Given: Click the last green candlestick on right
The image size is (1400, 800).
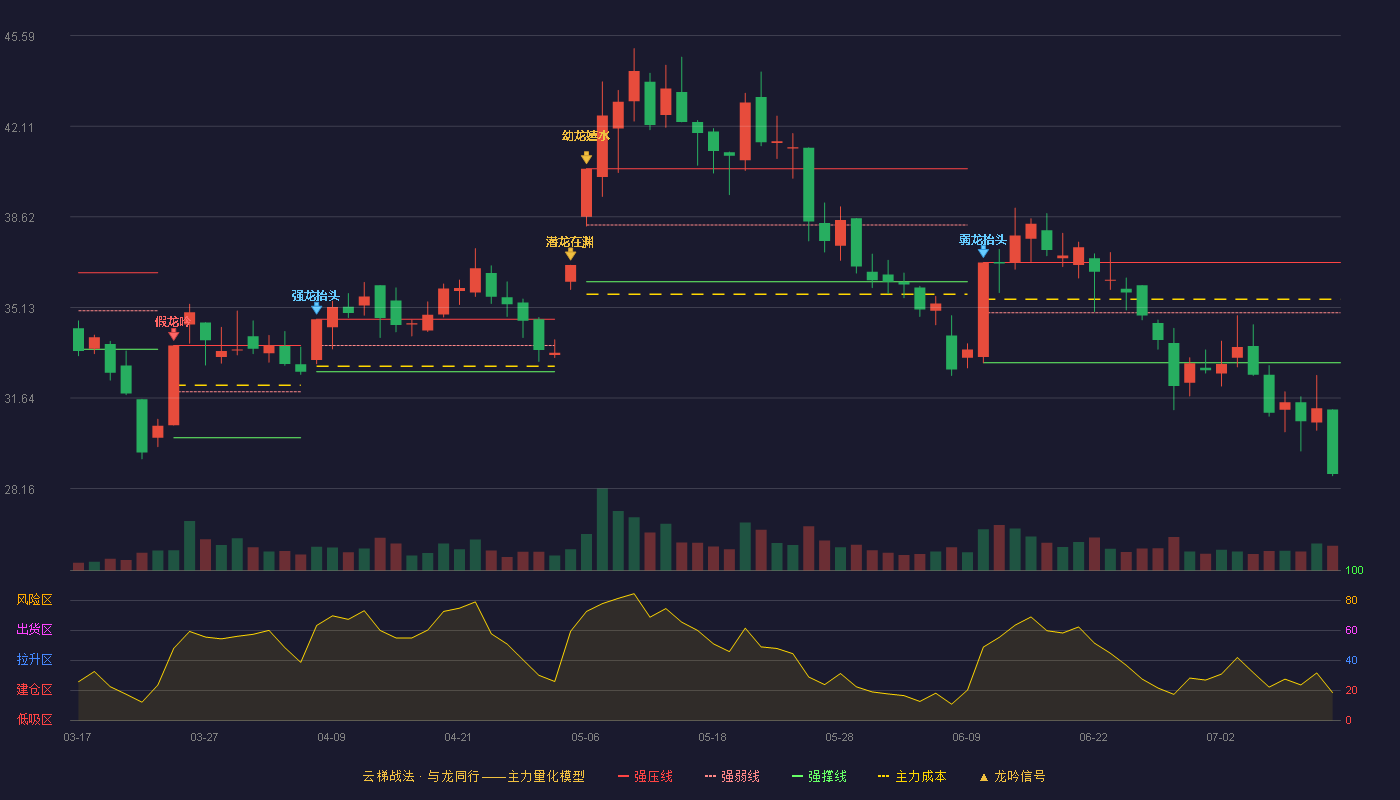Looking at the screenshot, I should point(1332,442).
